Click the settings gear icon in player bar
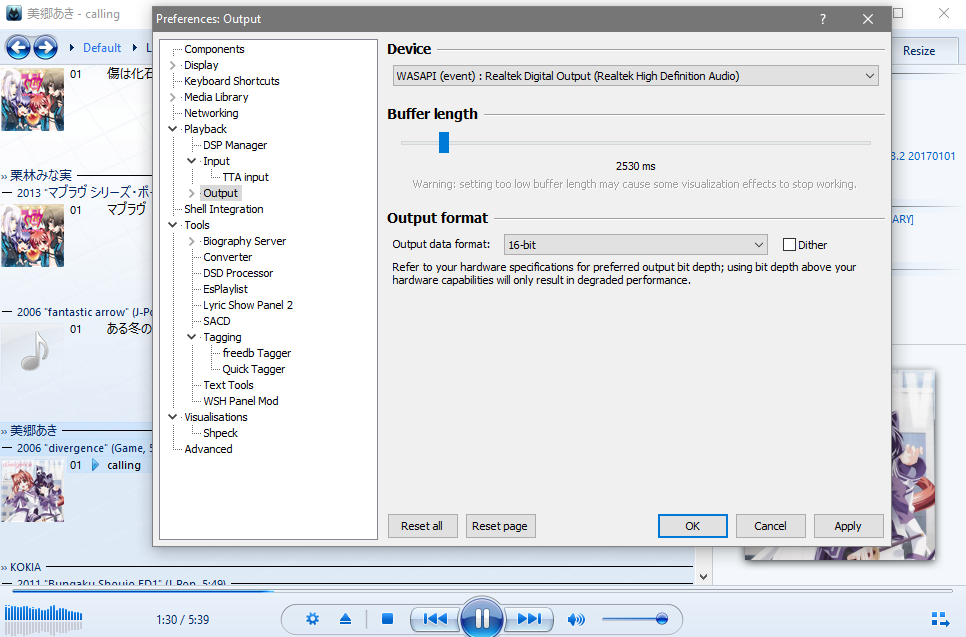The height and width of the screenshot is (637, 966). point(312,619)
